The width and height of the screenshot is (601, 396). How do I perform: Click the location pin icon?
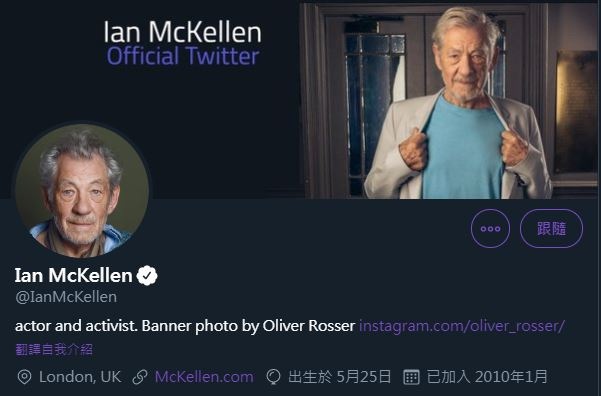[x=25, y=377]
